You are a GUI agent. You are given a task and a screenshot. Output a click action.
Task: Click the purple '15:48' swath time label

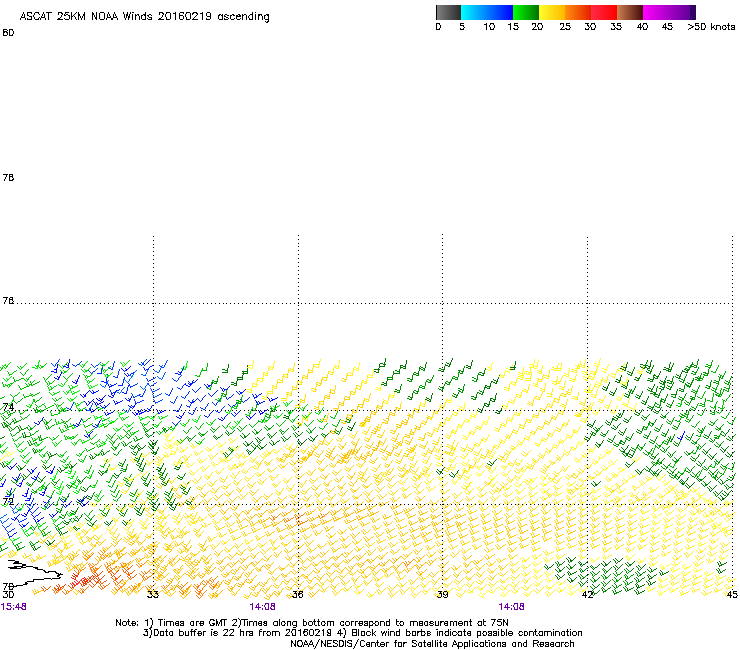click(14, 607)
